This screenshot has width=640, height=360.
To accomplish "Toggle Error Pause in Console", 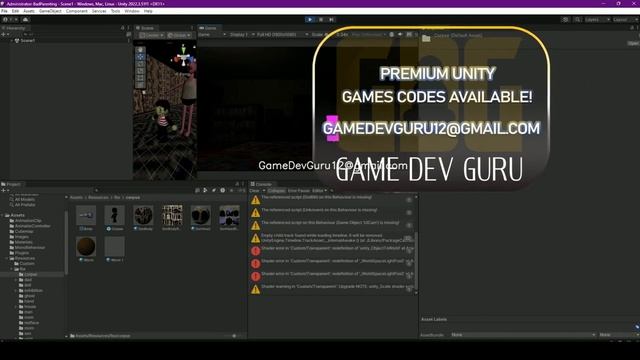I will coord(299,191).
